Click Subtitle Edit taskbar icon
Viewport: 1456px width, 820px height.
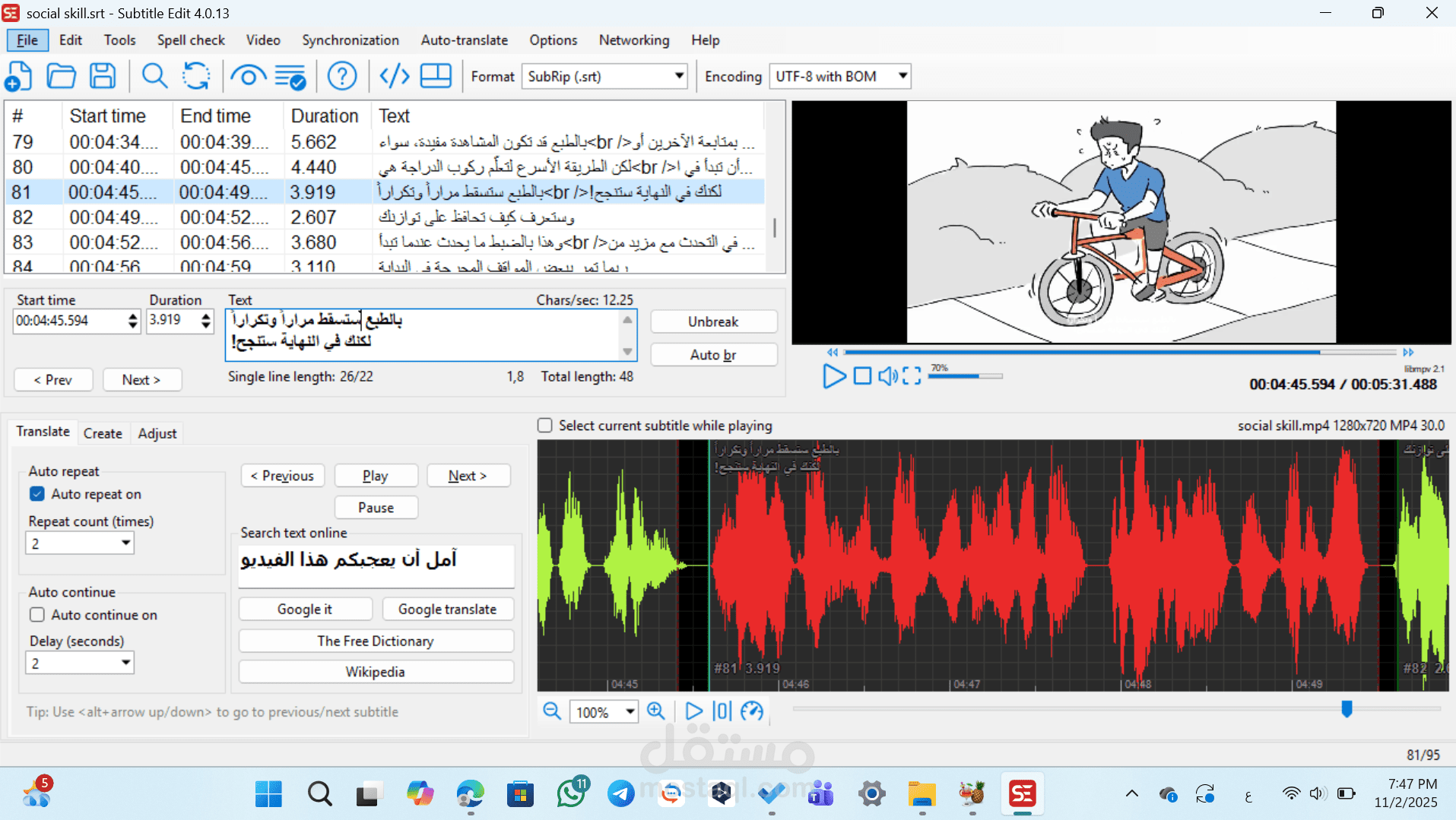tap(1023, 794)
